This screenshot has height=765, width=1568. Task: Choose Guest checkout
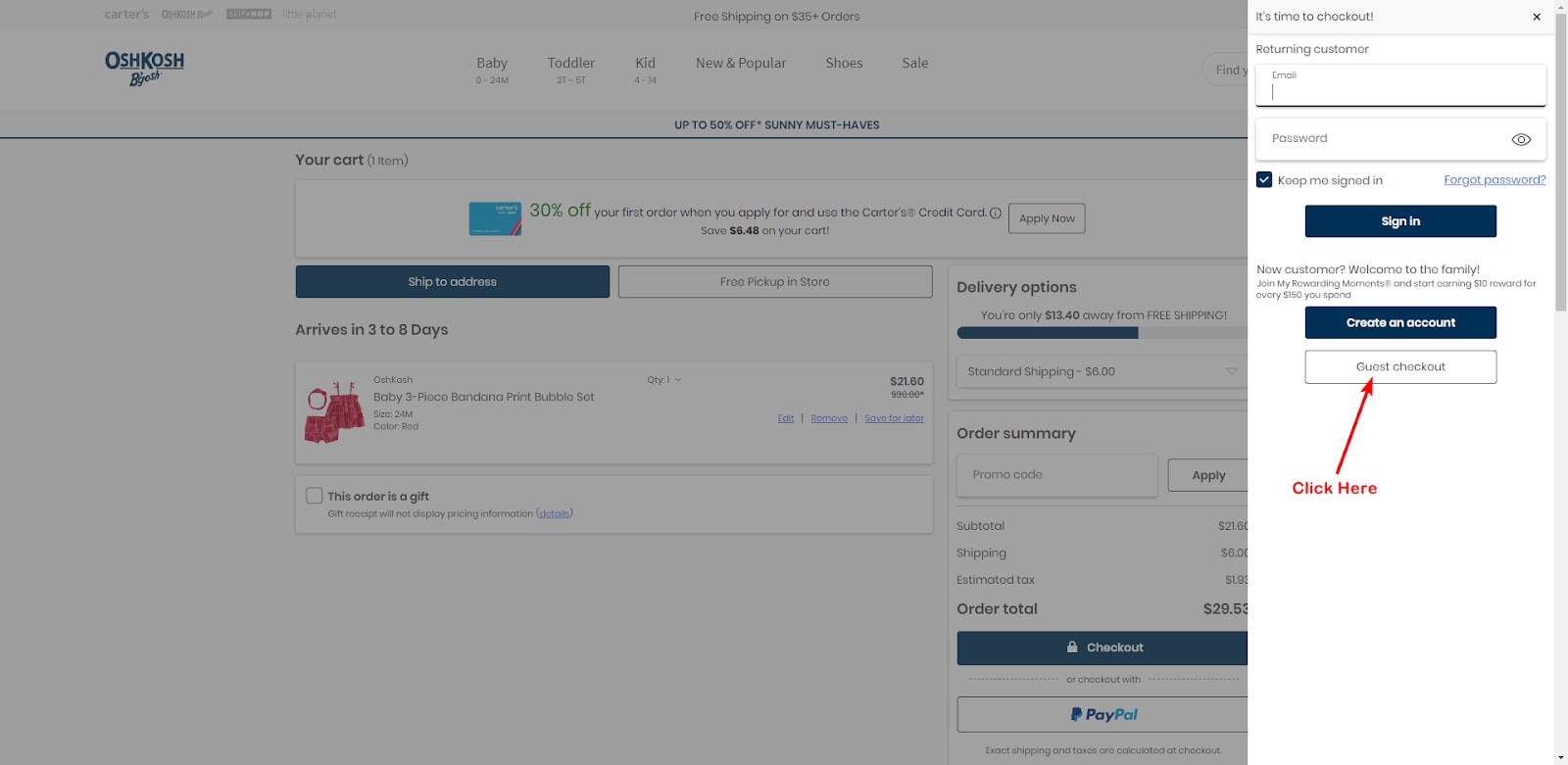pyautogui.click(x=1400, y=367)
